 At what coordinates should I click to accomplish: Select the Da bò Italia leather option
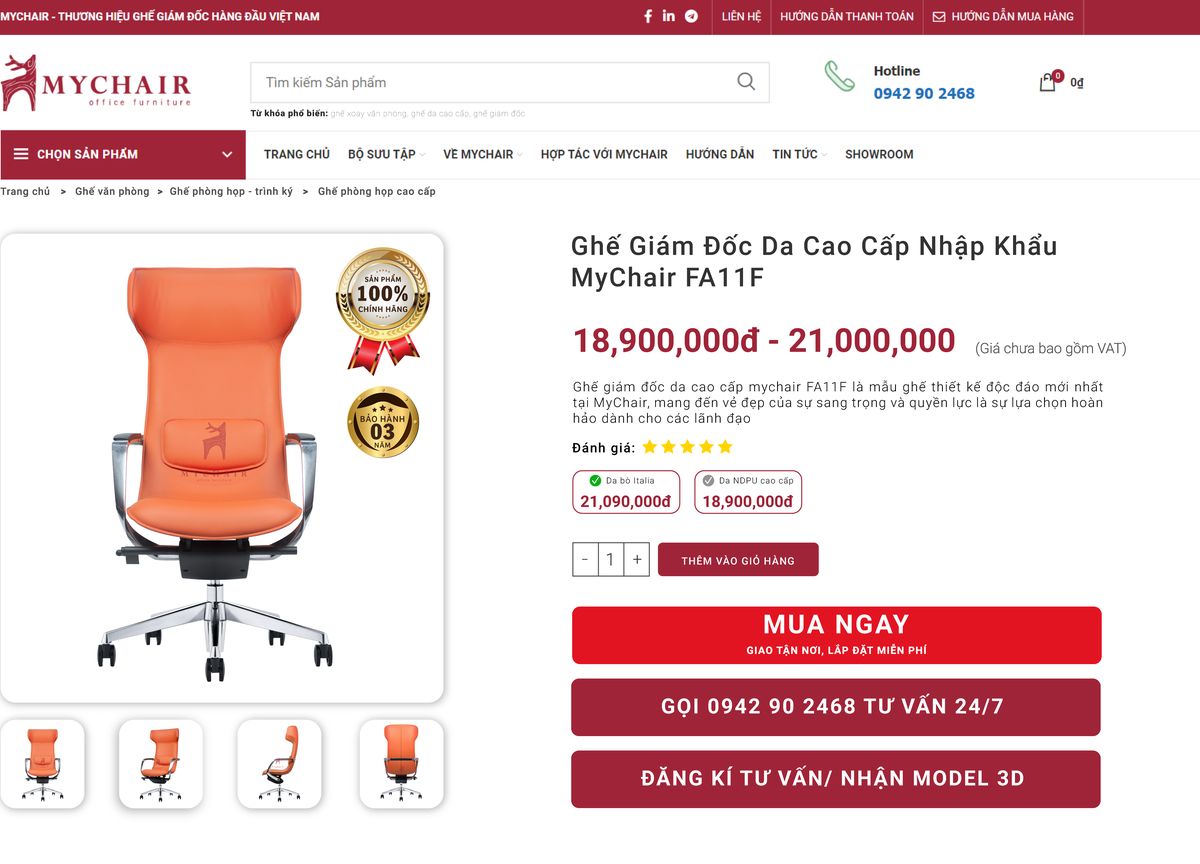tap(626, 492)
